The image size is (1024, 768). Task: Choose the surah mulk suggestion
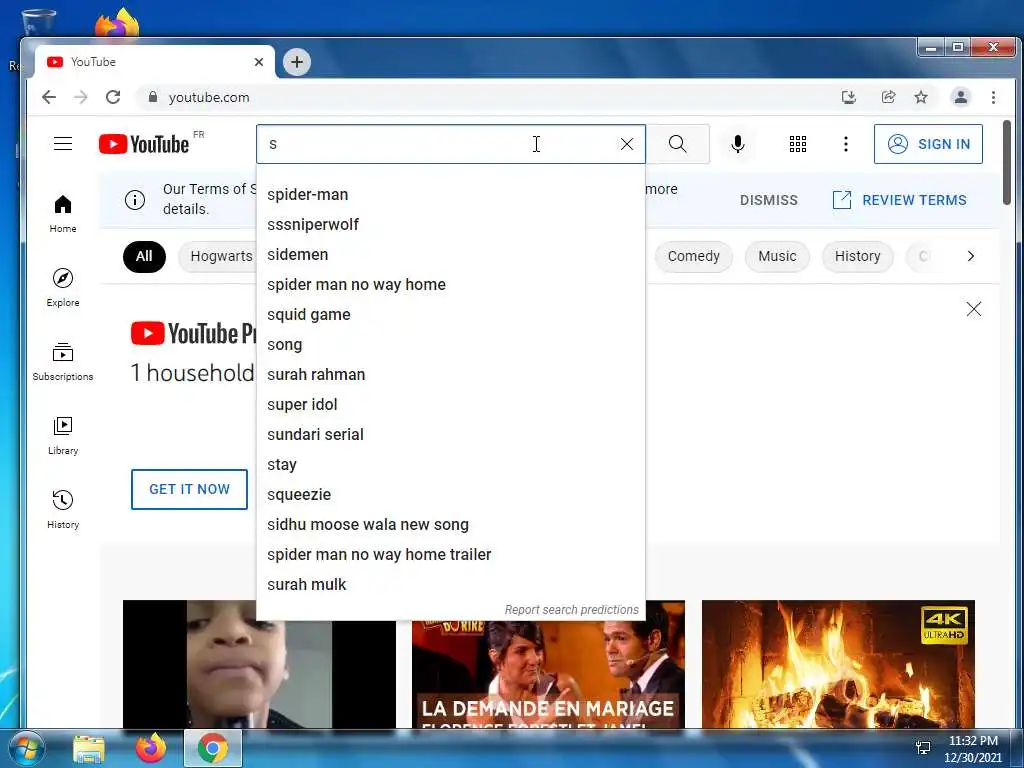click(x=451, y=585)
